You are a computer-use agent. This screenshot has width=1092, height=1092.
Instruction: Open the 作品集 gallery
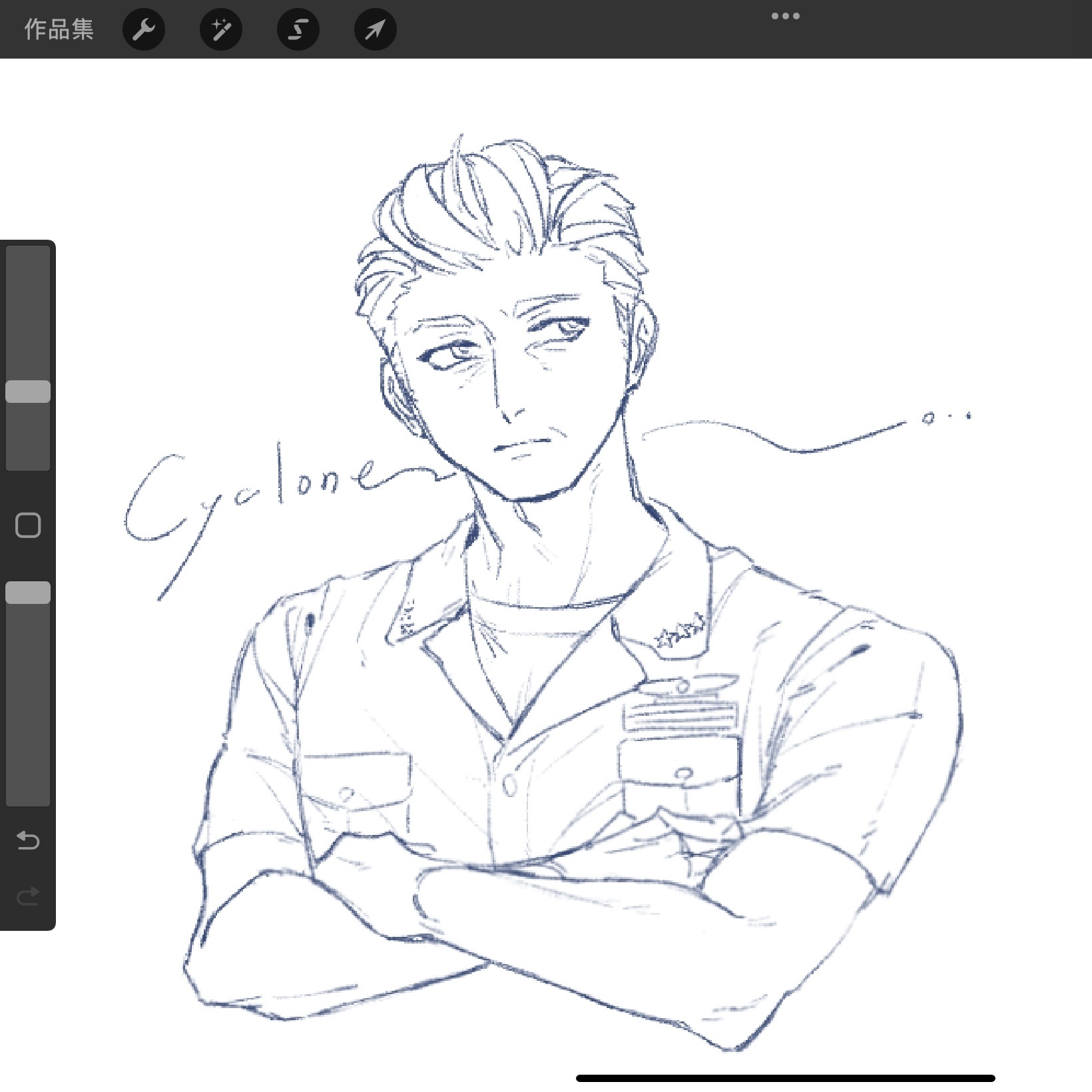click(x=59, y=29)
